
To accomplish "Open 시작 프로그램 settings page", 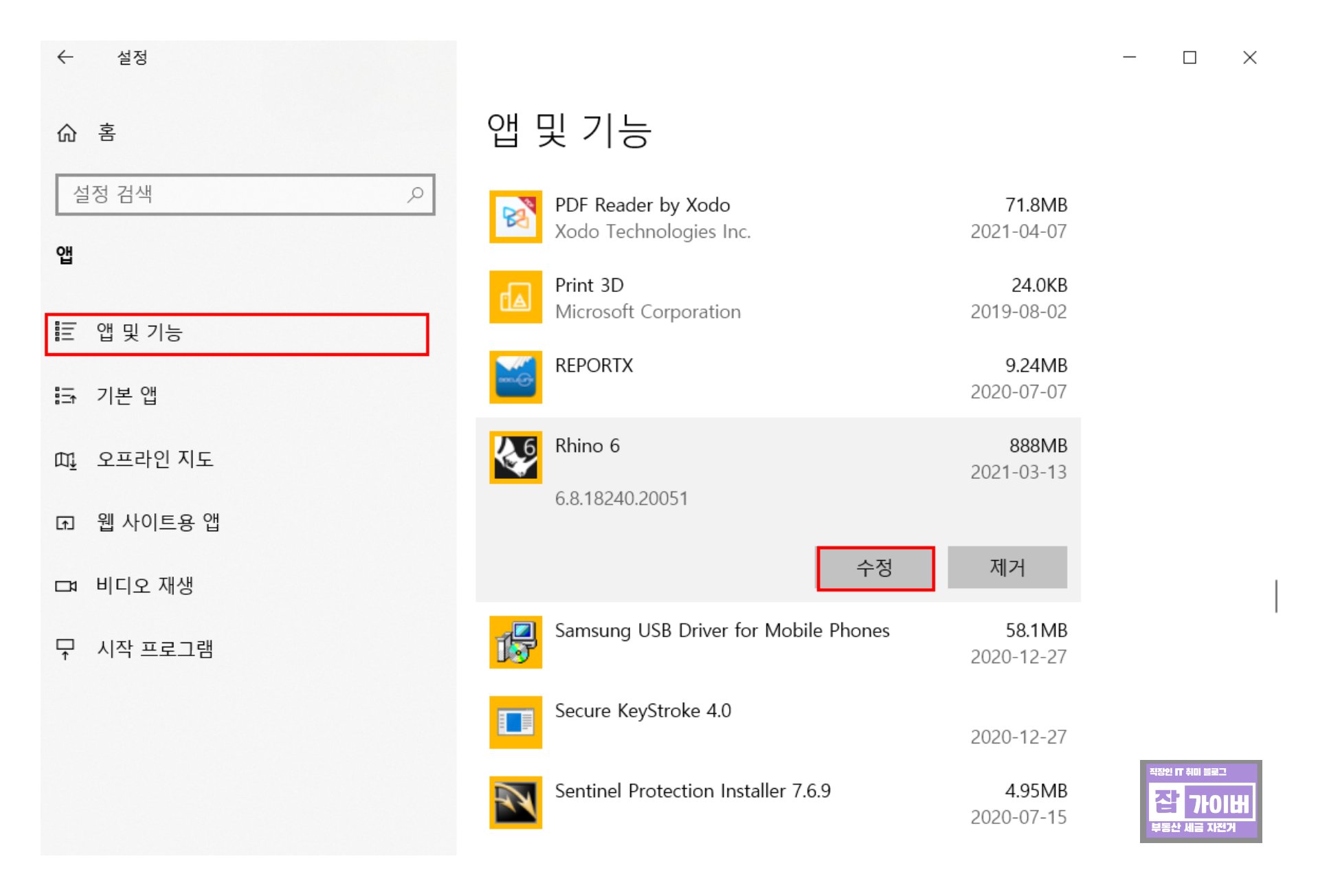I will click(x=135, y=649).
